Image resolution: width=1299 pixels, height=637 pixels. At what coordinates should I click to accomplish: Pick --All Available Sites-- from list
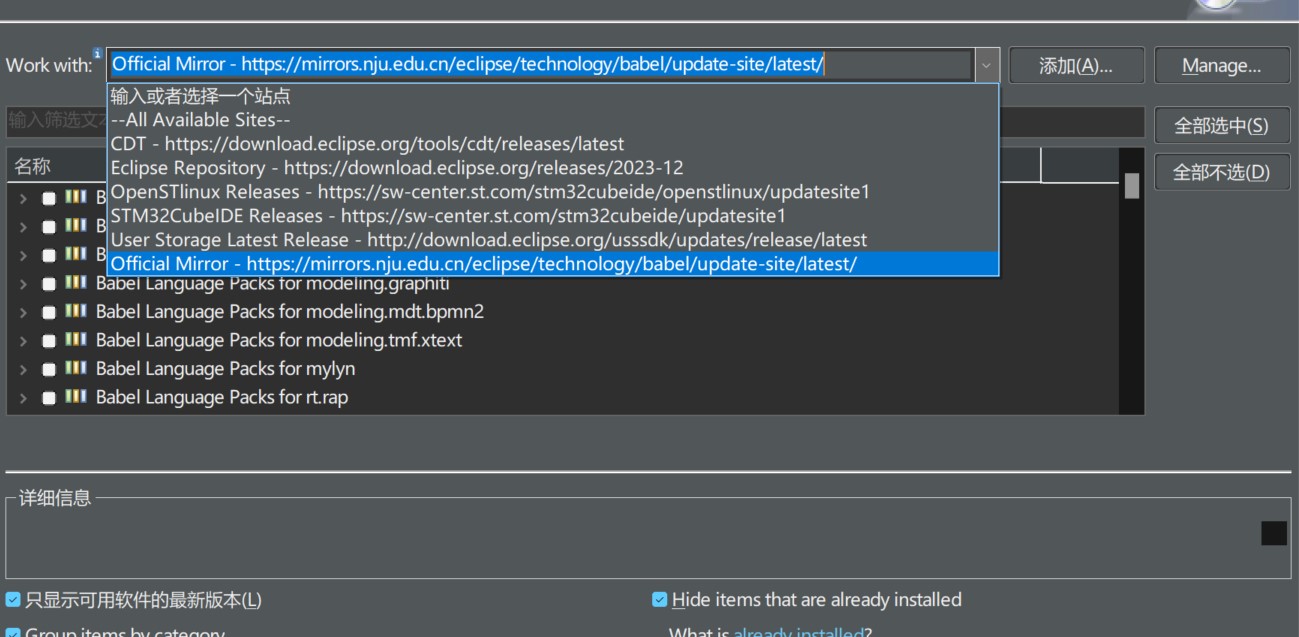[x=200, y=120]
